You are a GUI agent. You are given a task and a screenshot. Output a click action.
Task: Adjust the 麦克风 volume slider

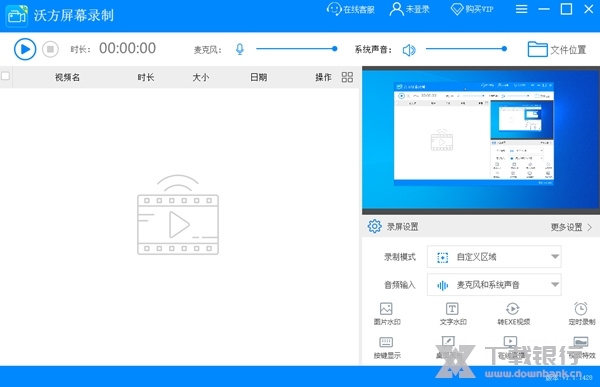tap(297, 49)
